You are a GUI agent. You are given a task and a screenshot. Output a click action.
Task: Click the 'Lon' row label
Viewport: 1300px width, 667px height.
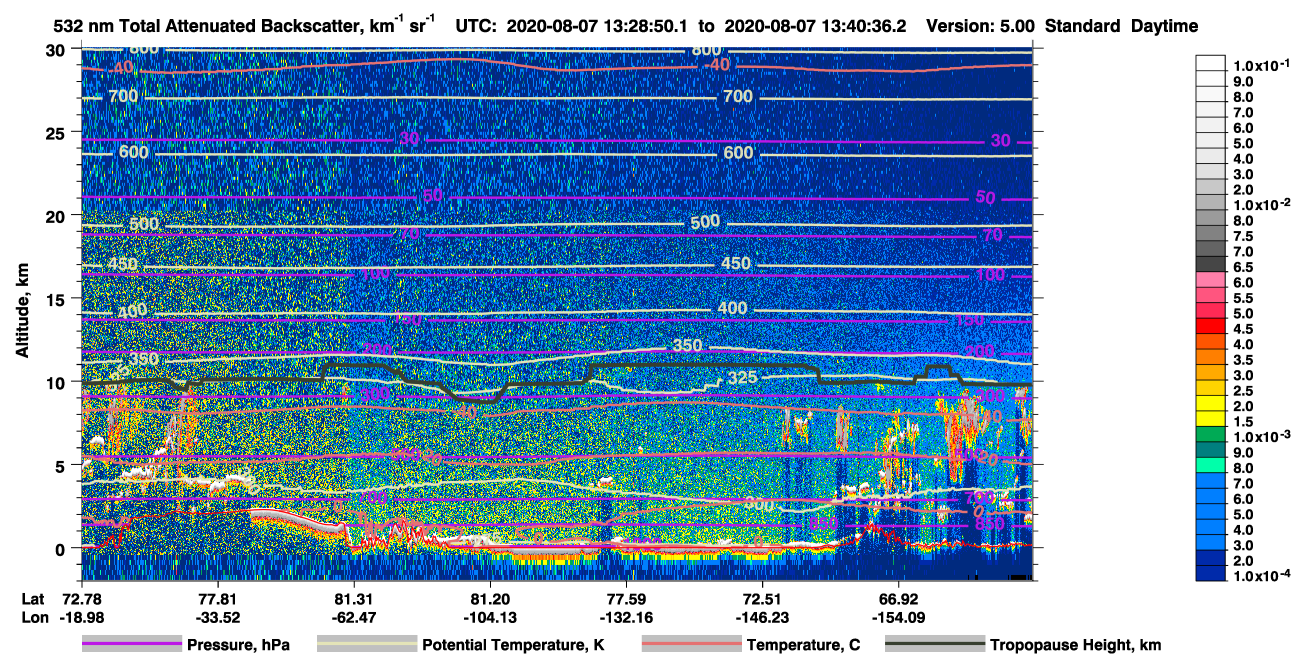tap(33, 617)
